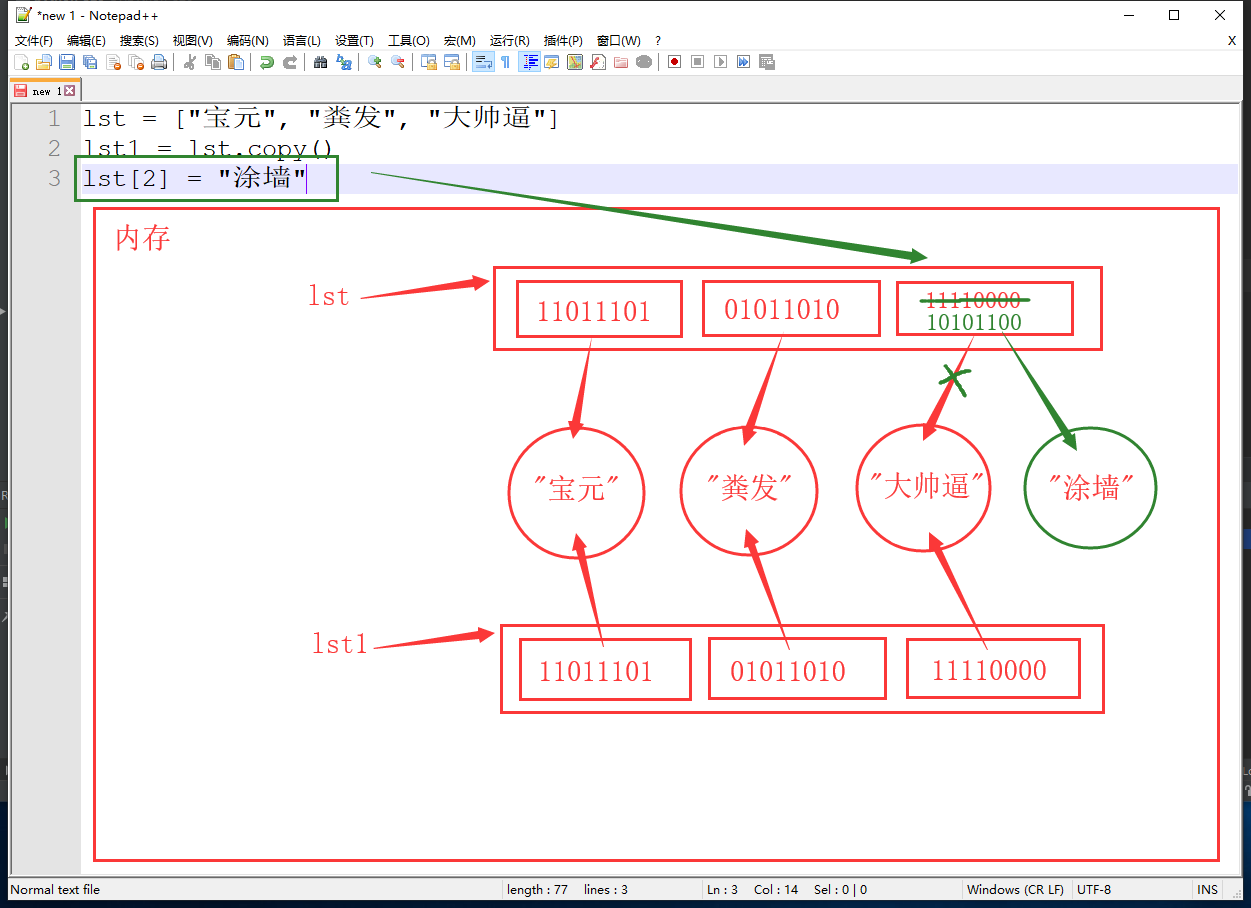Select the new 1 document tab
The width and height of the screenshot is (1251, 908).
43,90
